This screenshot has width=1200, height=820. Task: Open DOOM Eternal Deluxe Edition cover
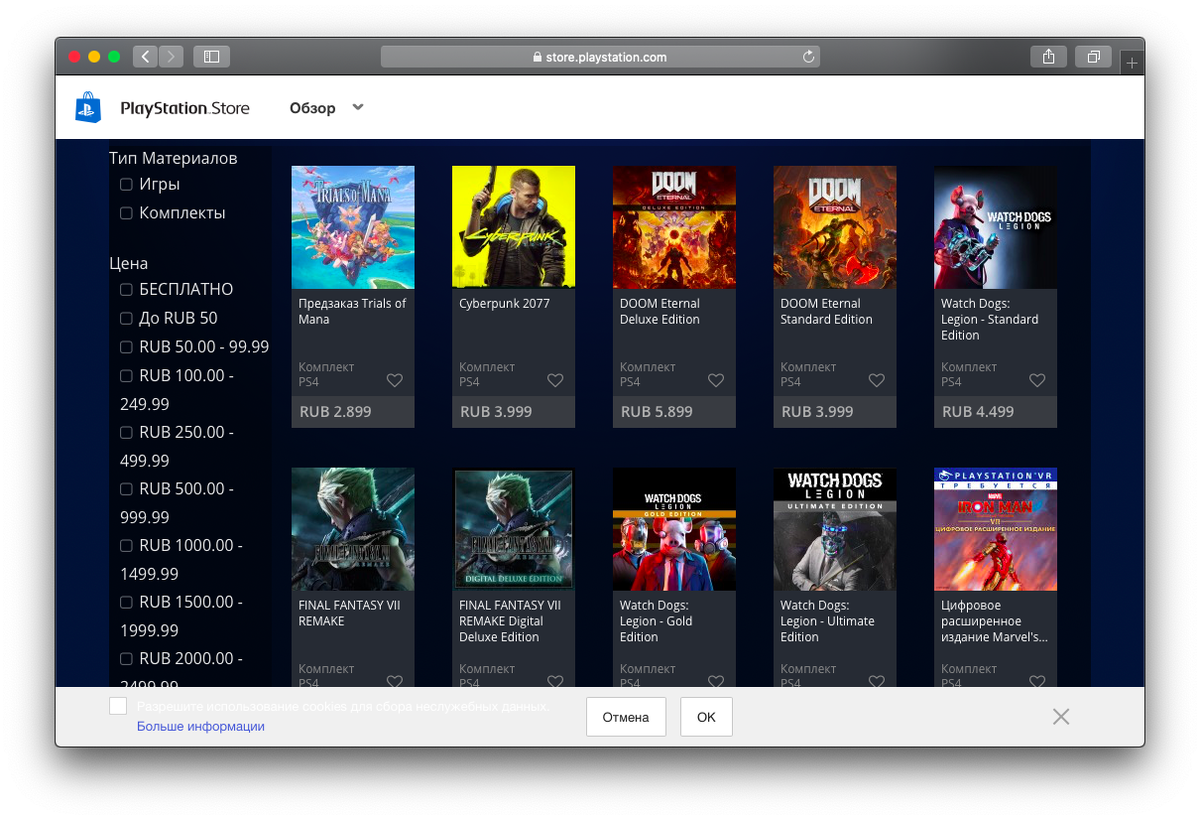click(674, 227)
